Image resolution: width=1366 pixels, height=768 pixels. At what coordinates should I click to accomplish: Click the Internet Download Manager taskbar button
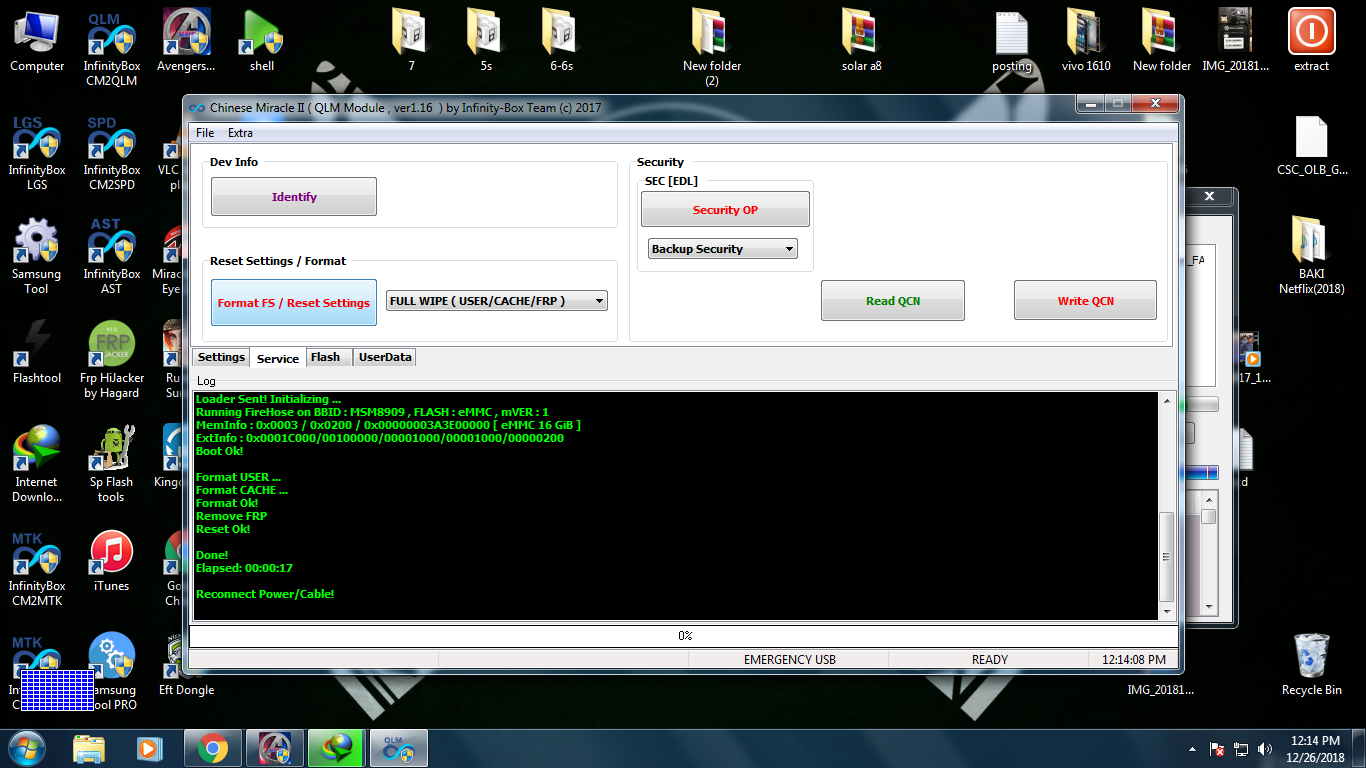pyautogui.click(x=336, y=748)
